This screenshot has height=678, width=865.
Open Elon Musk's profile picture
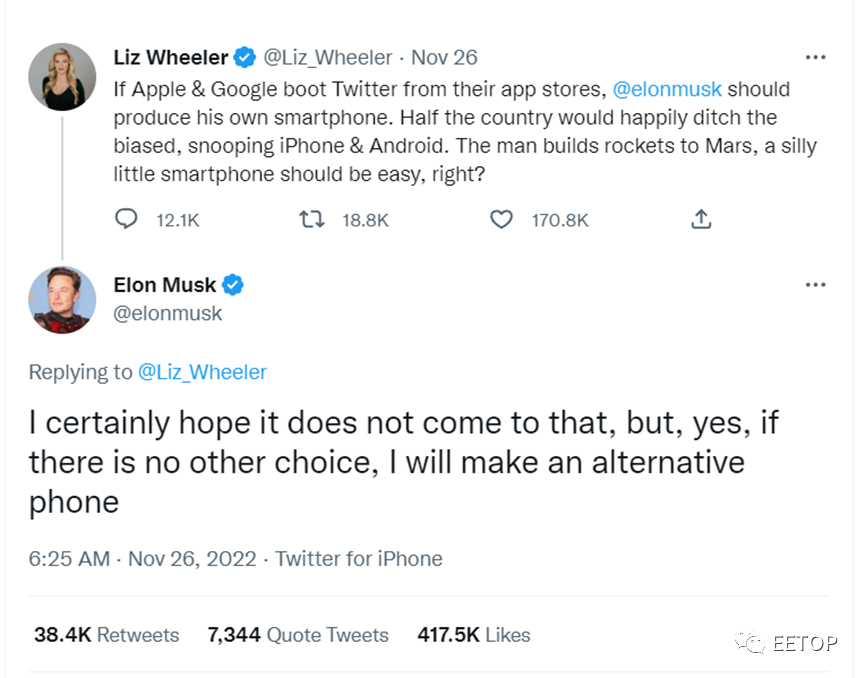tap(62, 299)
